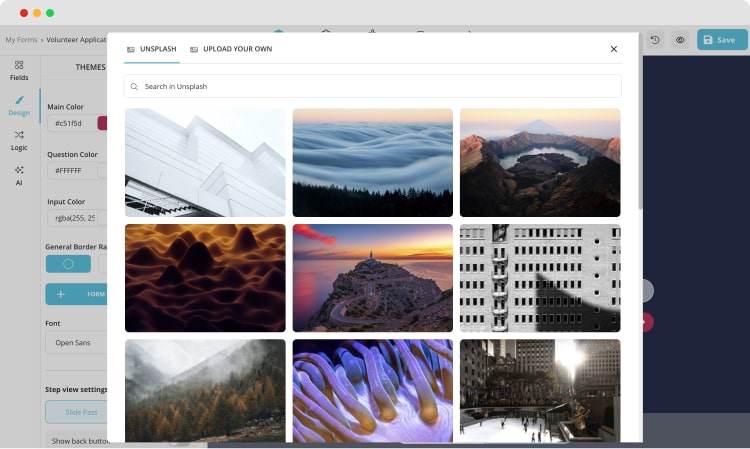Select the foggy autumn forest photo
Image resolution: width=750 pixels, height=449 pixels.
[205, 390]
